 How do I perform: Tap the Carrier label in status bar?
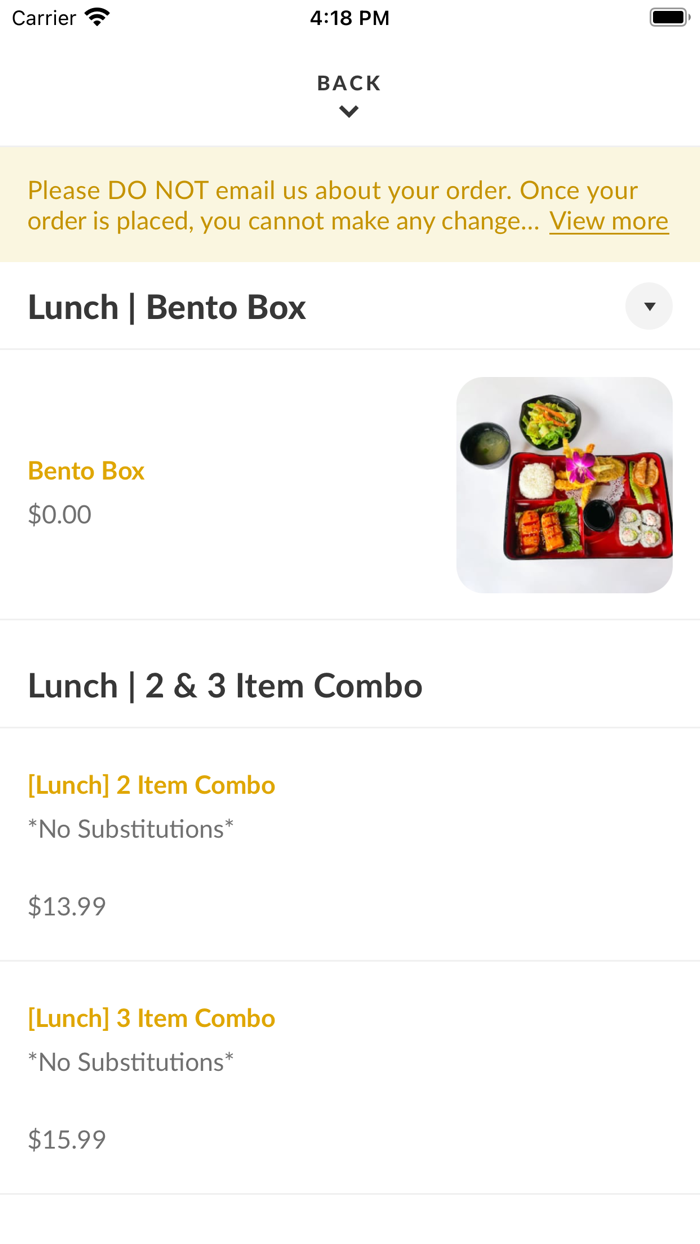pos(44,18)
